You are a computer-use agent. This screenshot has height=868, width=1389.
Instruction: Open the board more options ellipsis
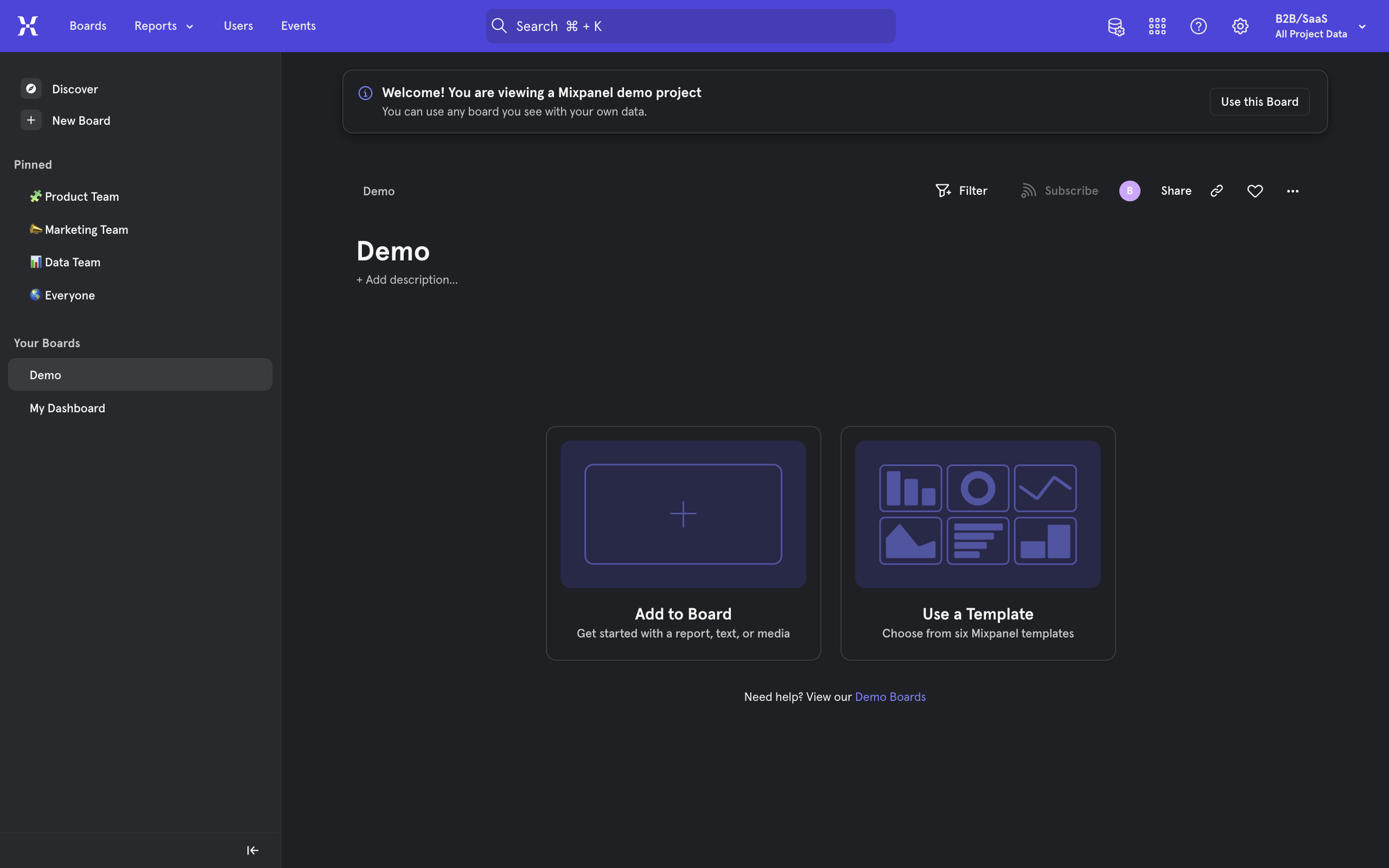[1292, 190]
